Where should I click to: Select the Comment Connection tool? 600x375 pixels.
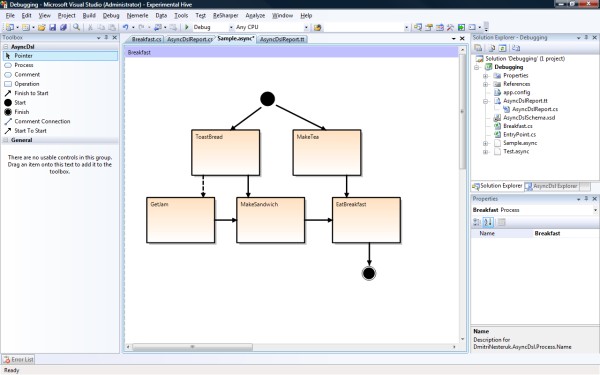point(42,121)
